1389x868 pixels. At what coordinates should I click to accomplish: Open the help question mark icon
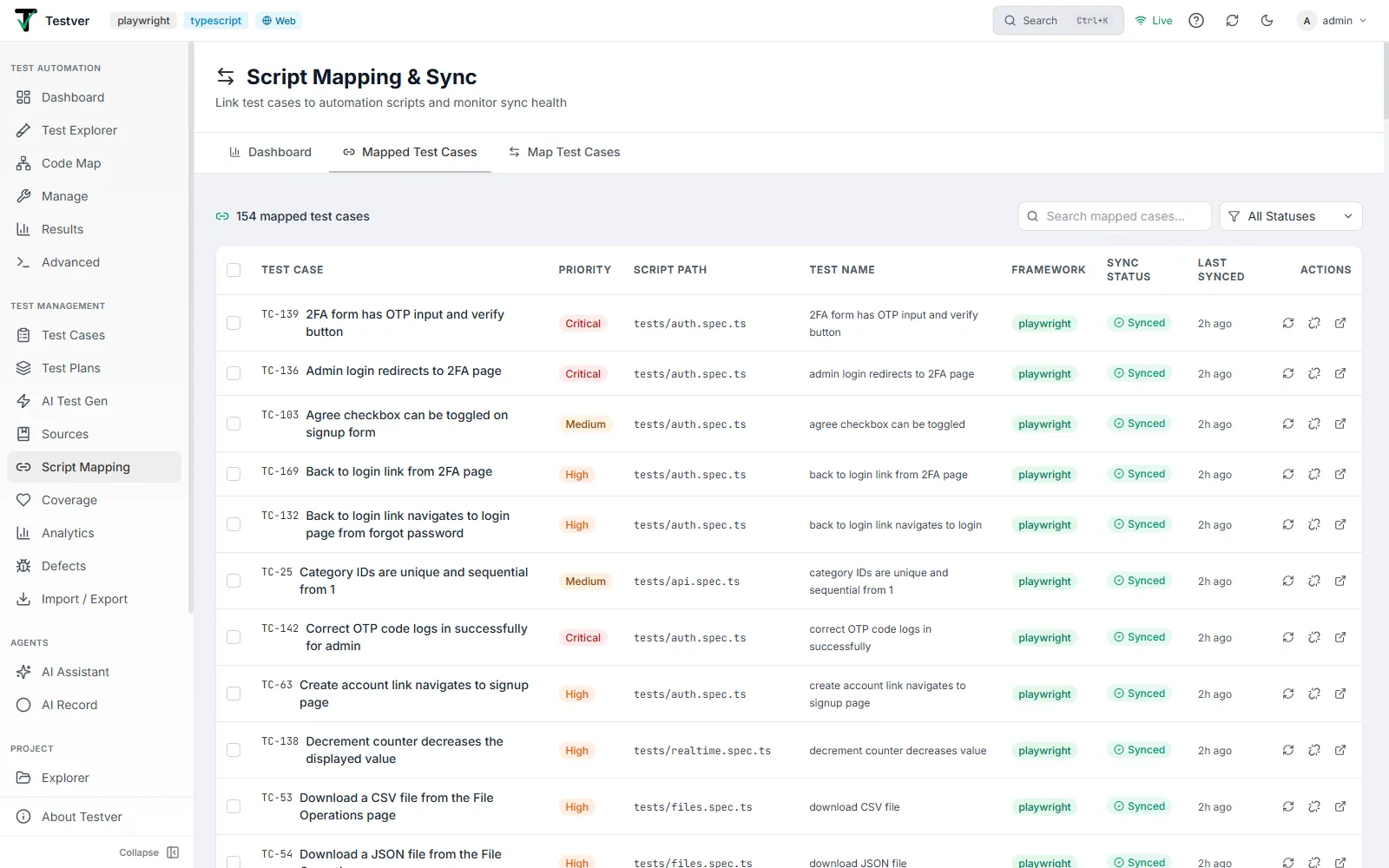point(1196,21)
